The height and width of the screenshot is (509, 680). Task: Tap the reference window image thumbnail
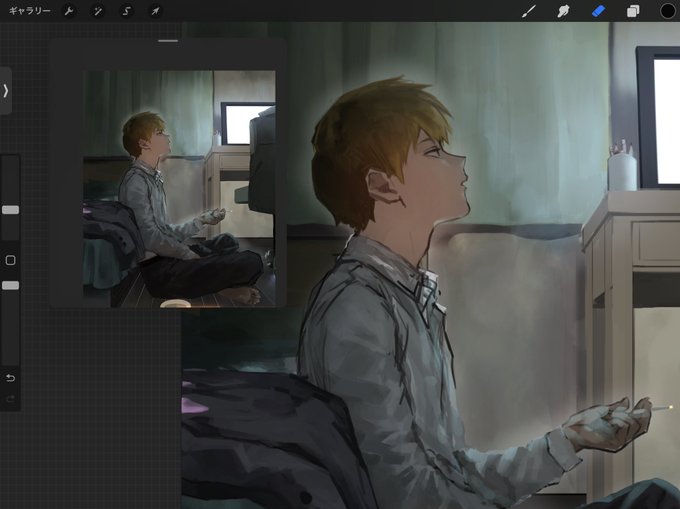pos(179,189)
